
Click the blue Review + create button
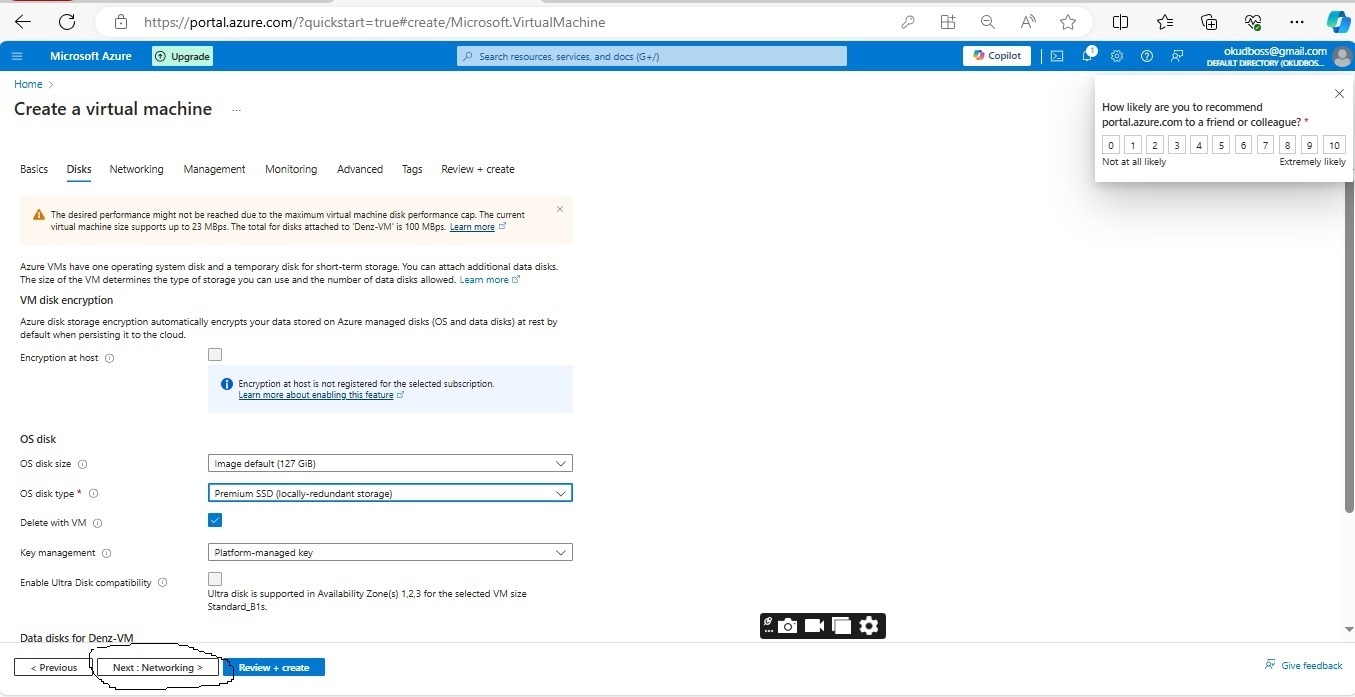[x=274, y=667]
